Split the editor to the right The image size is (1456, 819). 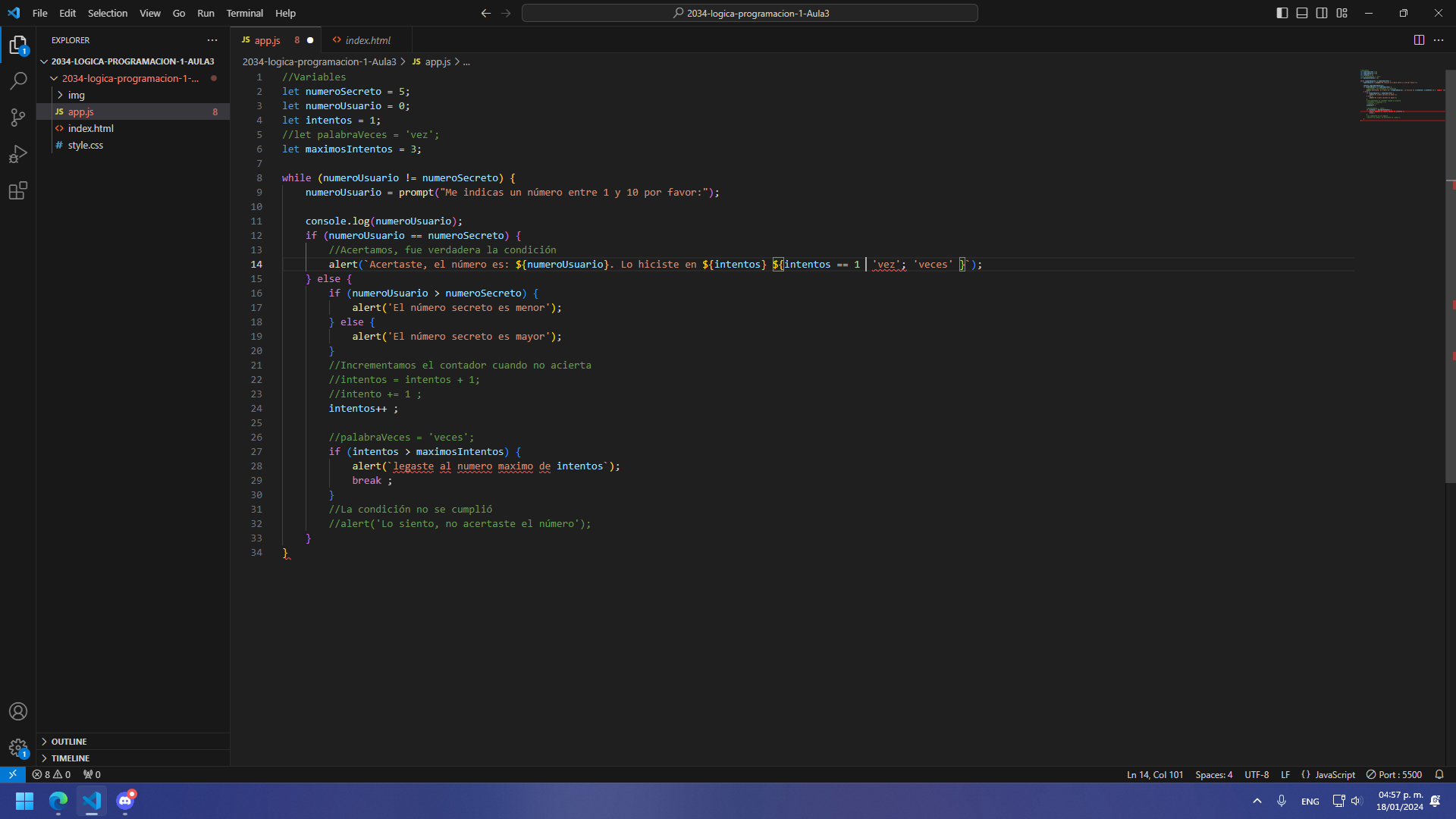pos(1419,40)
